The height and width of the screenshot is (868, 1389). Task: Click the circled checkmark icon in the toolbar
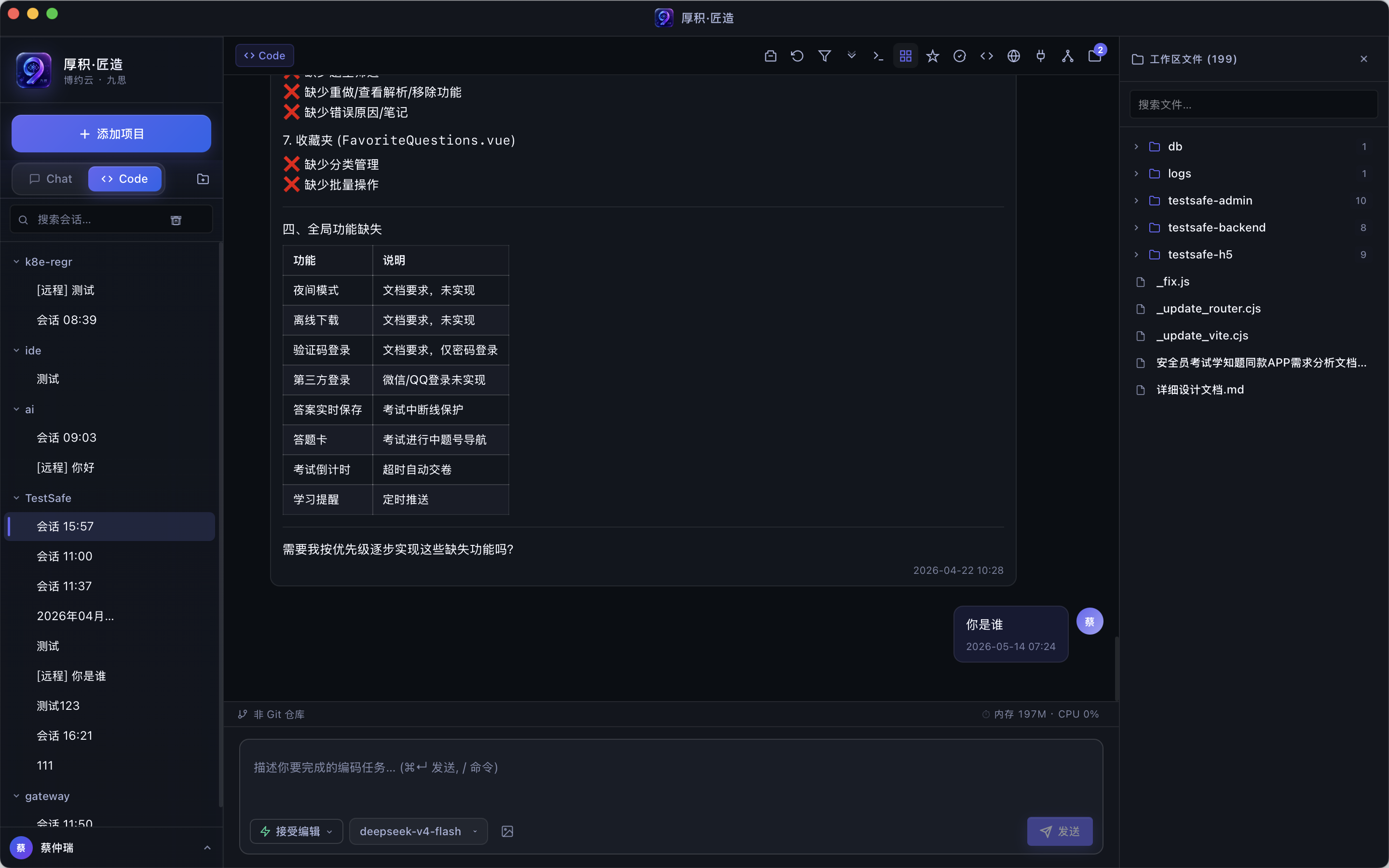pyautogui.click(x=960, y=55)
